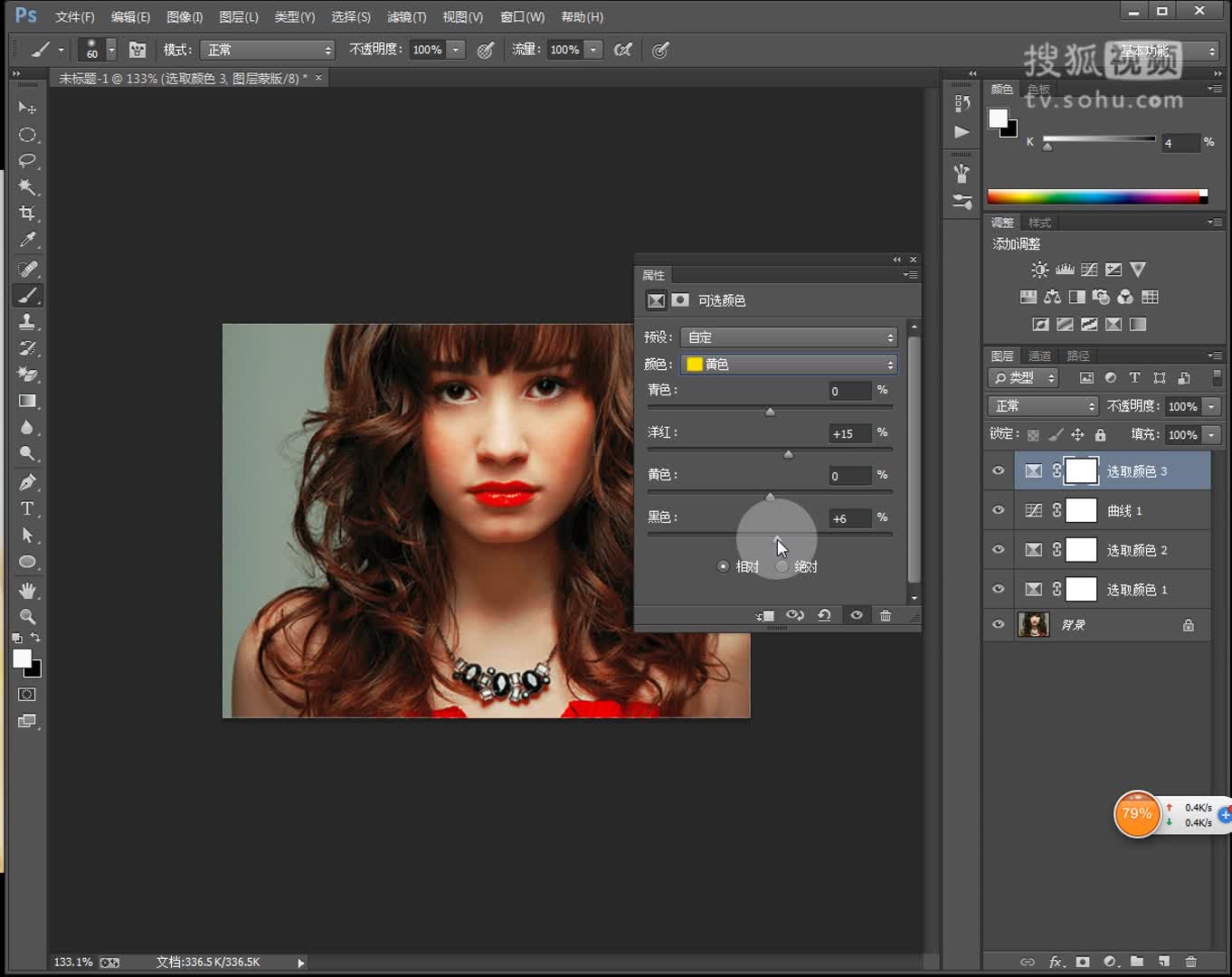This screenshot has width=1232, height=977.
Task: Select the Pen tool
Action: point(27,482)
